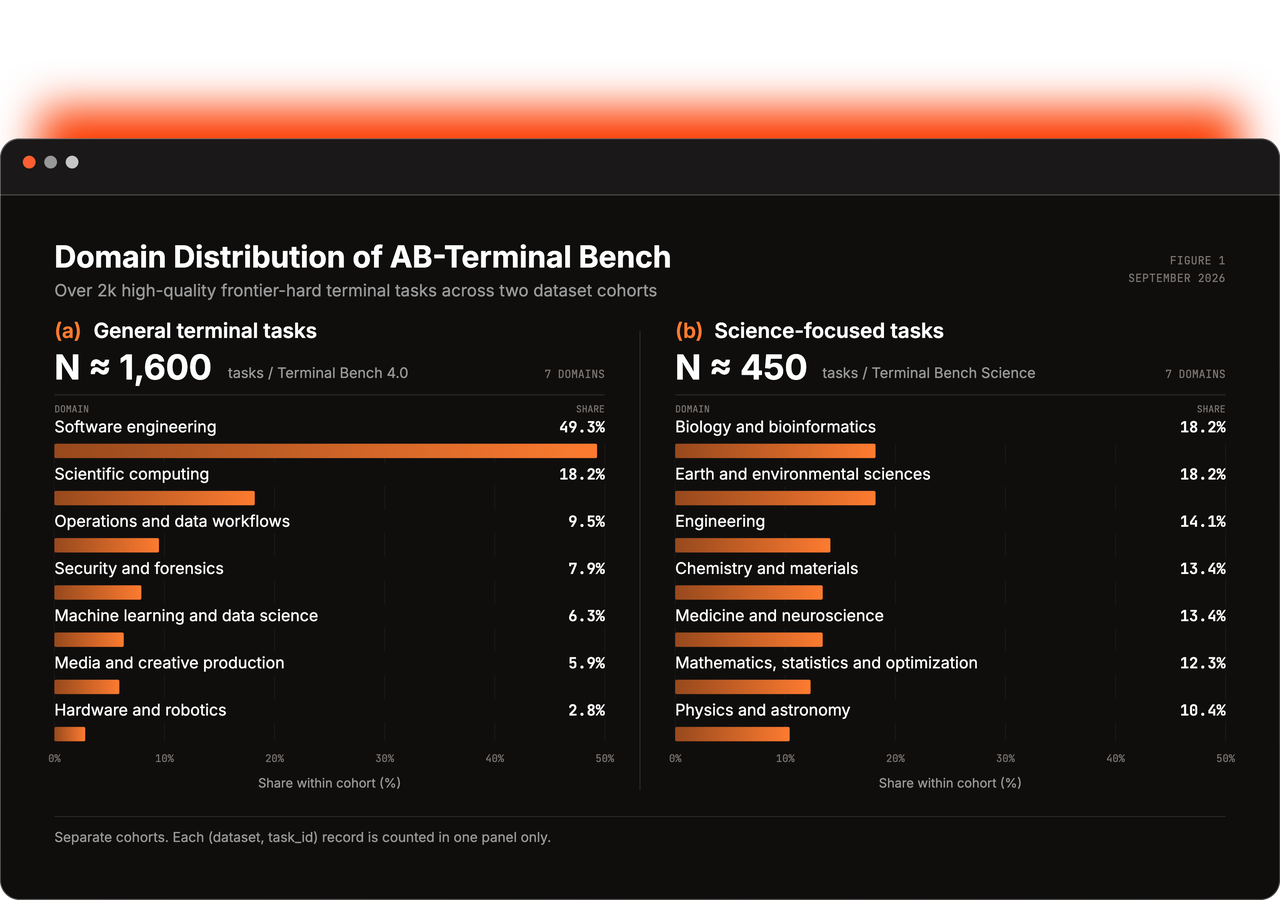The image size is (1280, 900).
Task: Click Security and forensics label
Action: [139, 568]
